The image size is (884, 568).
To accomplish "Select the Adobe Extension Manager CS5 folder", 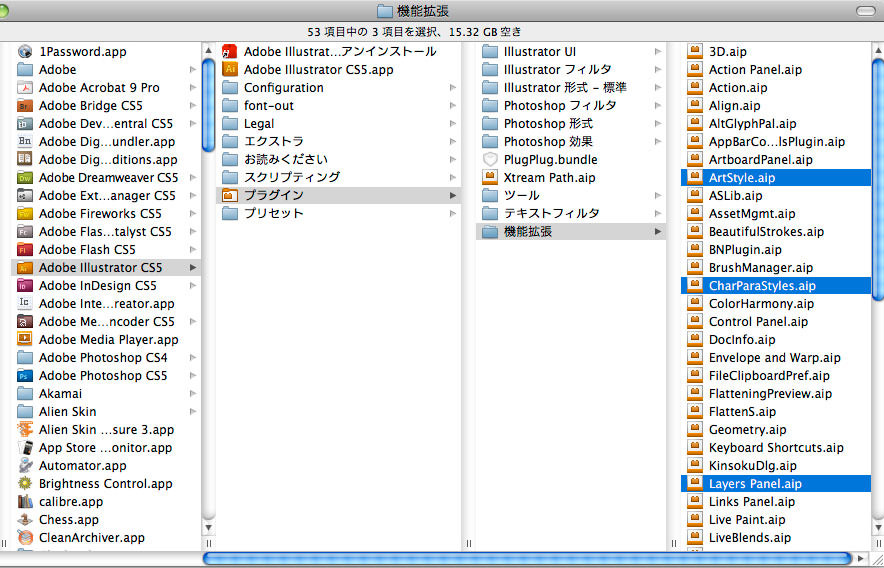I will tap(106, 196).
